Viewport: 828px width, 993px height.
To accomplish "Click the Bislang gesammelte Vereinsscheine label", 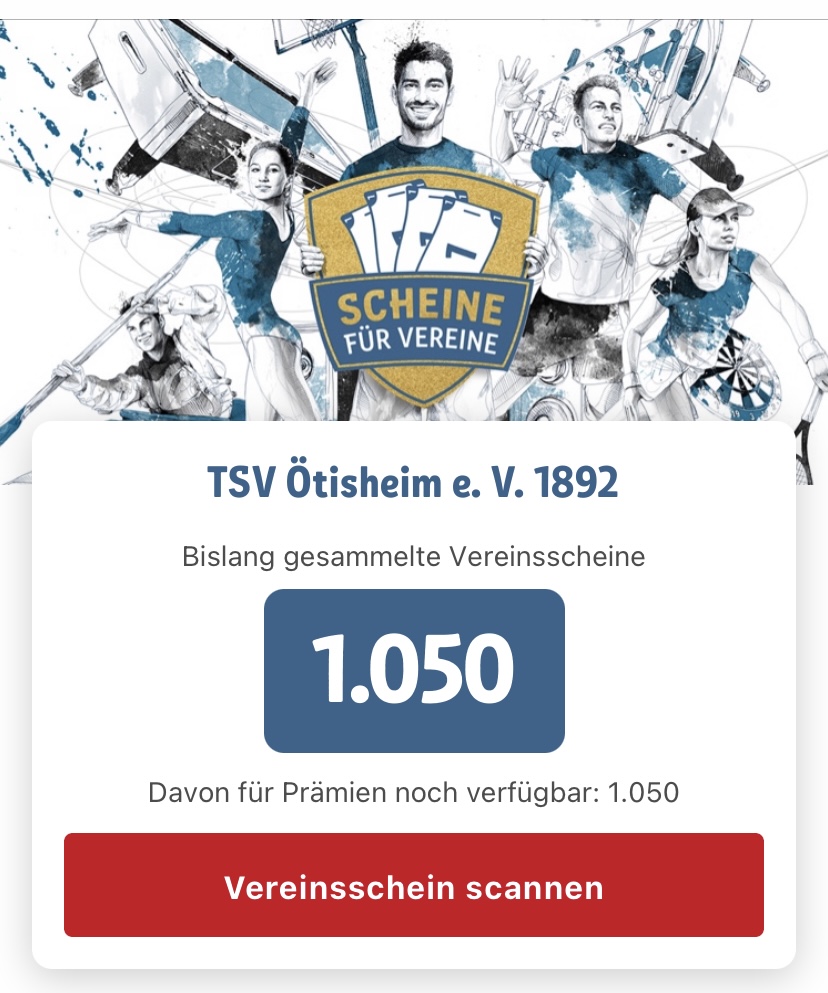I will [414, 557].
